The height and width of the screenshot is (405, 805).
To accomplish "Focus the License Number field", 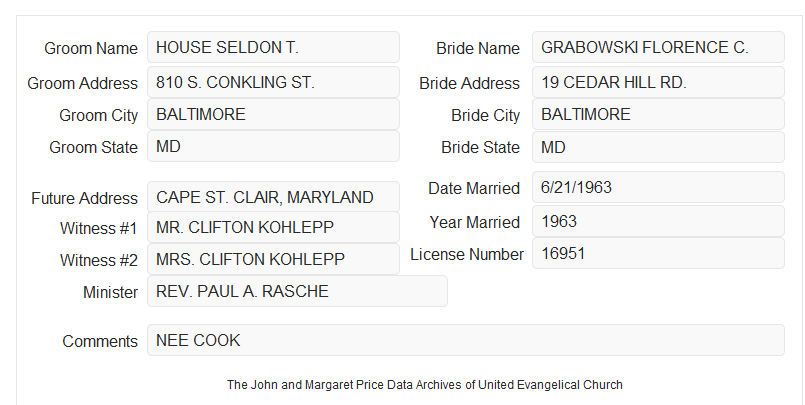I will click(658, 253).
